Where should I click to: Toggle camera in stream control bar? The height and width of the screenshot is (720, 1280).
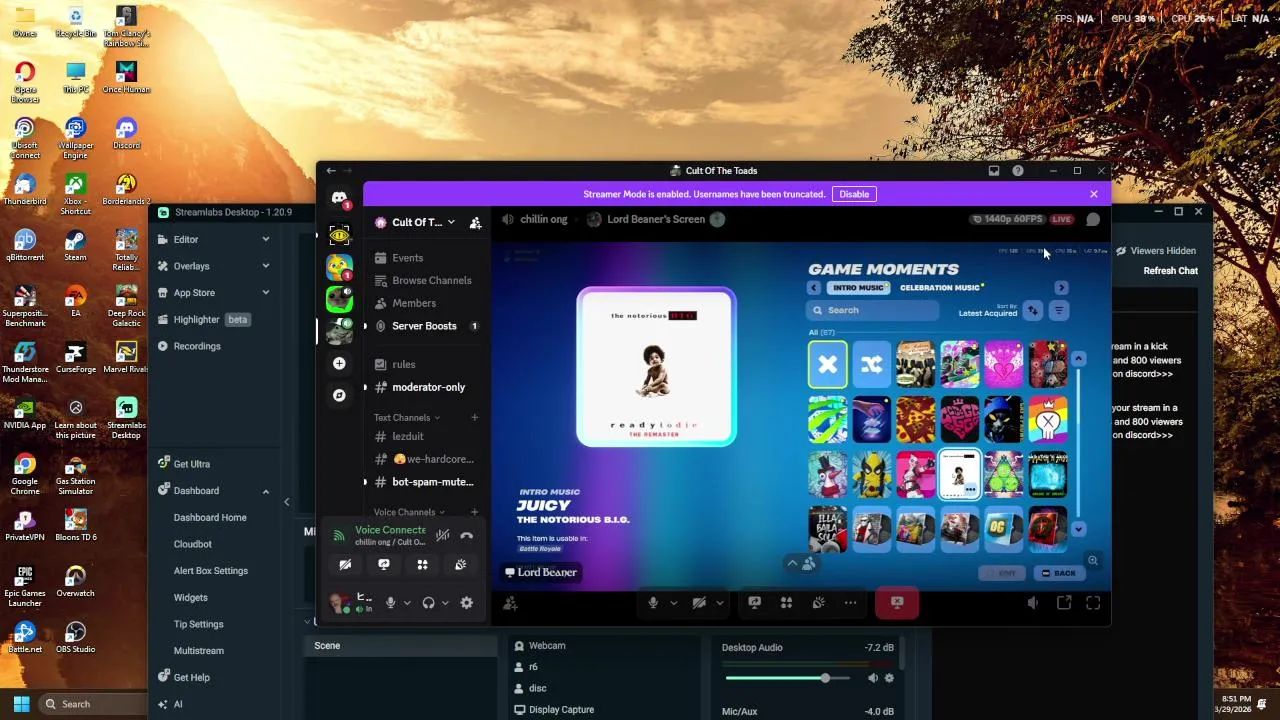coord(699,603)
